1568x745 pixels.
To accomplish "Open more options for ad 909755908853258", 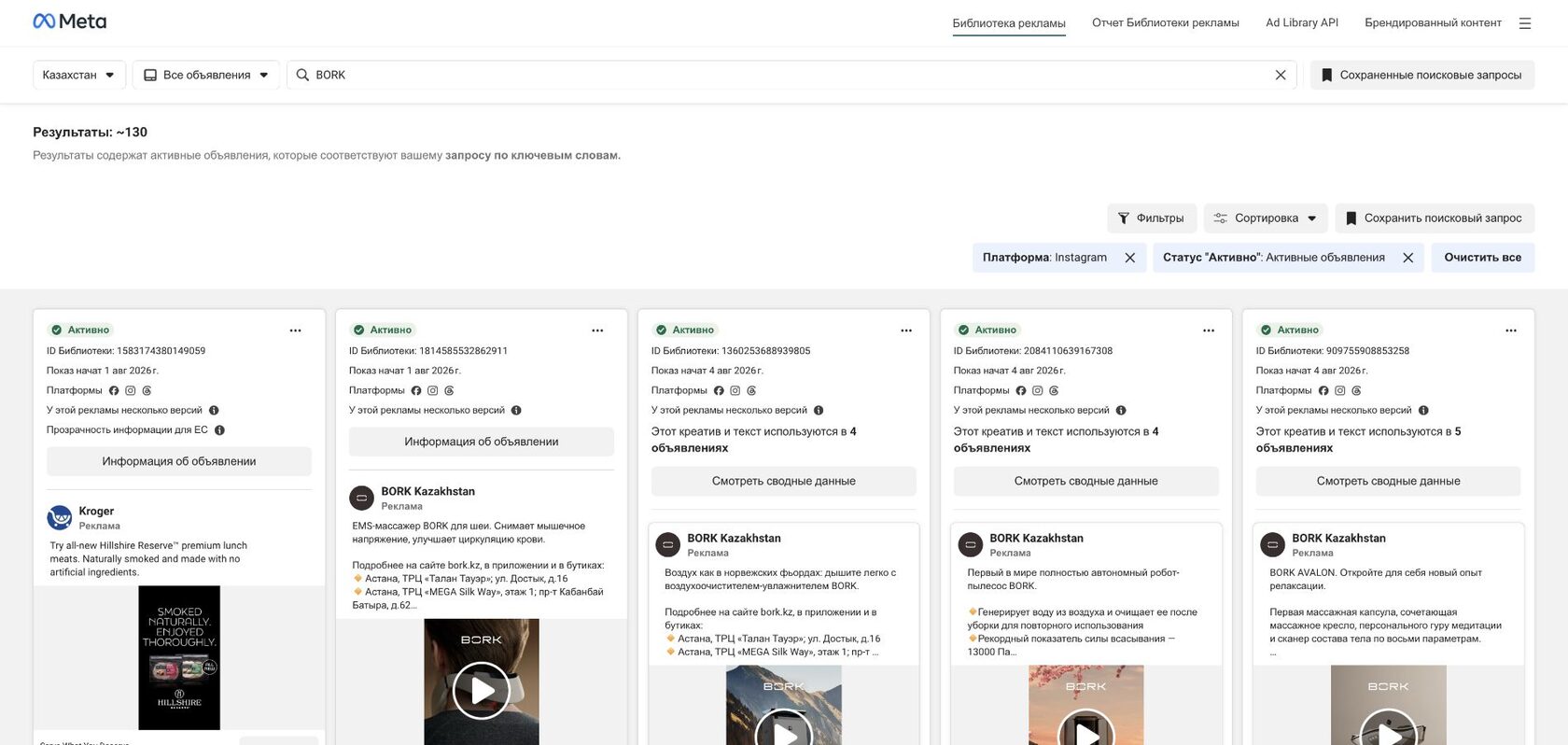I will (1511, 330).
